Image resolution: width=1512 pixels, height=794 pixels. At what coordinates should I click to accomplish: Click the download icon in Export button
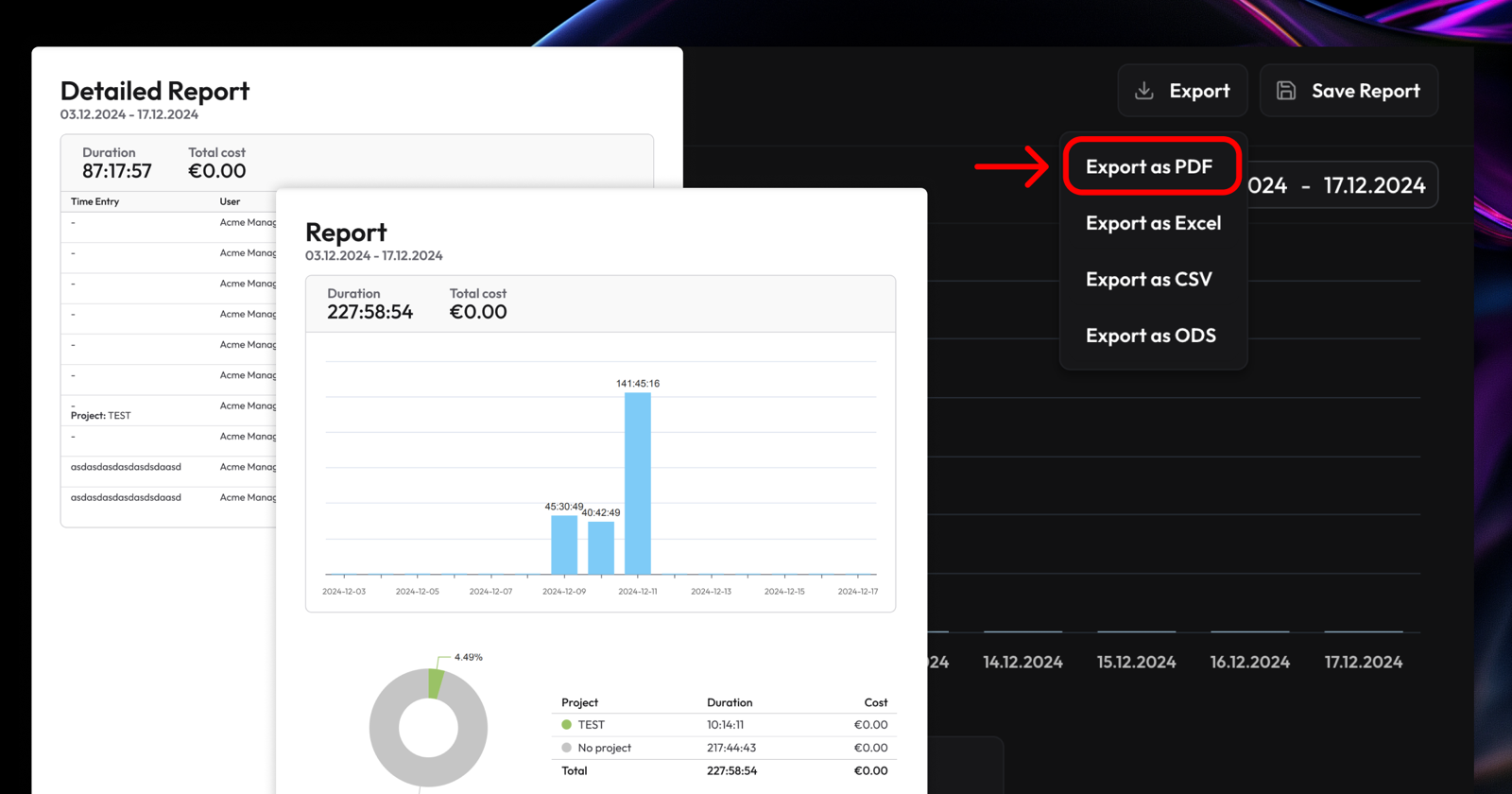[x=1143, y=91]
